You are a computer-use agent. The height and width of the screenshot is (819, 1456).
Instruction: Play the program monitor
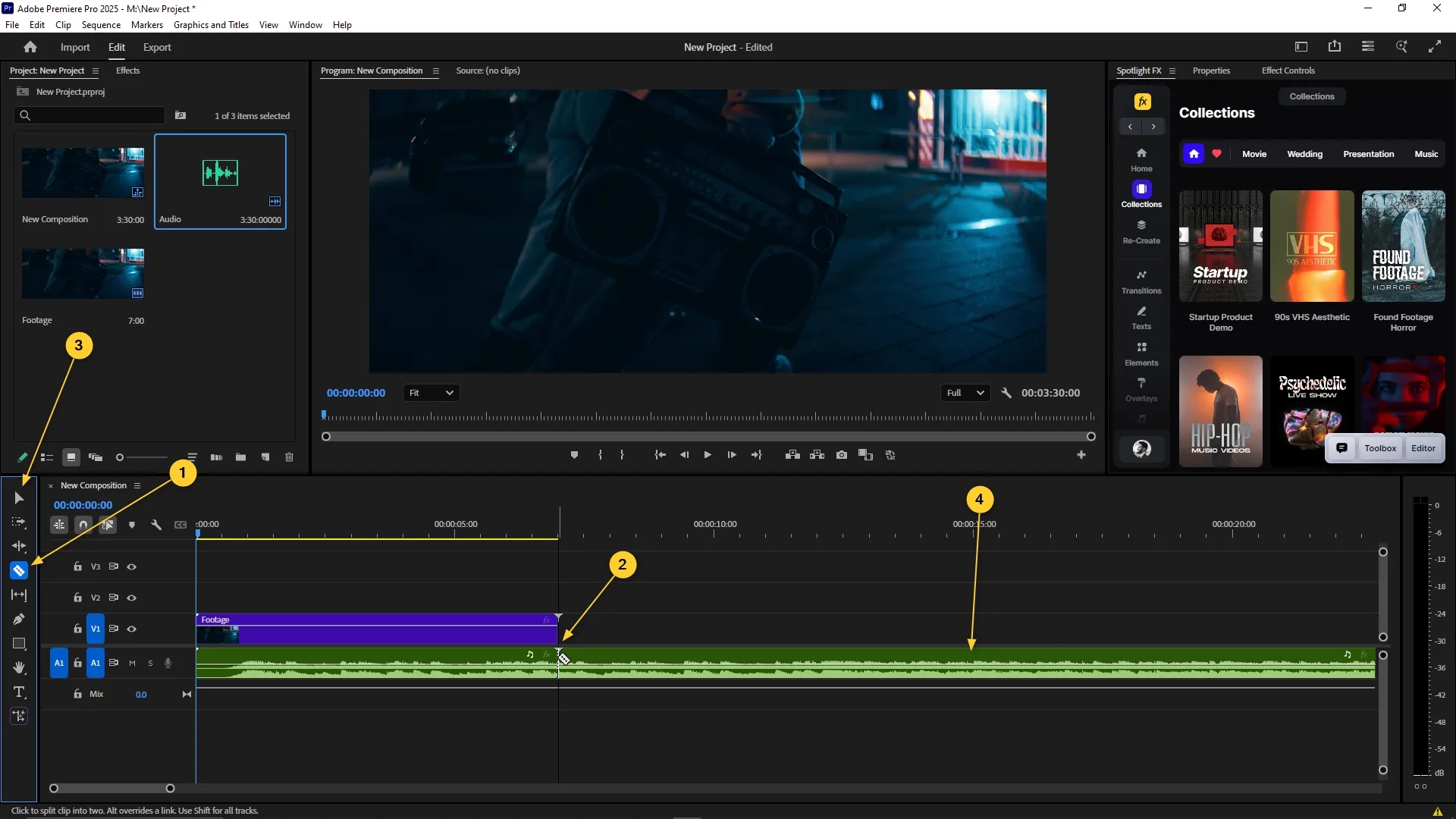708,455
